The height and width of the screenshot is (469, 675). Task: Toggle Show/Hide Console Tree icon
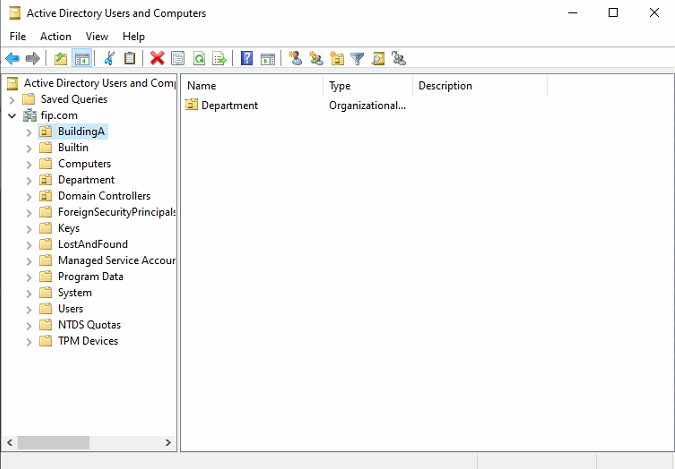coord(82,58)
